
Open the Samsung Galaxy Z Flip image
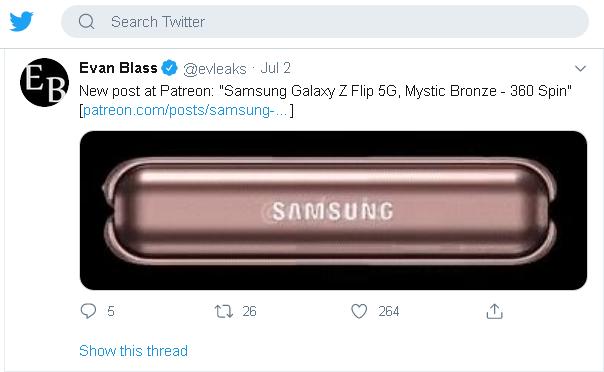click(333, 210)
